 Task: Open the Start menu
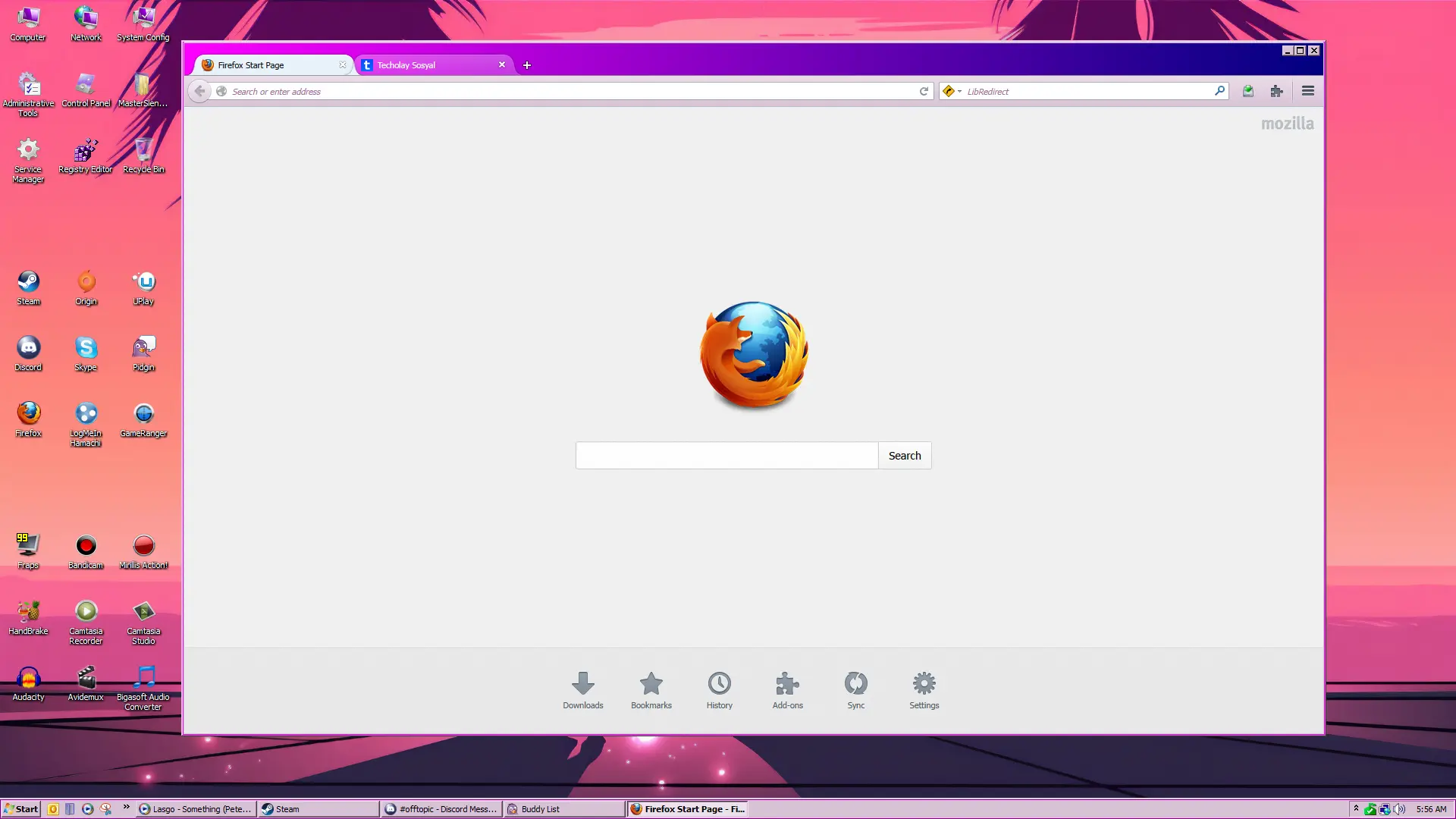coord(21,809)
